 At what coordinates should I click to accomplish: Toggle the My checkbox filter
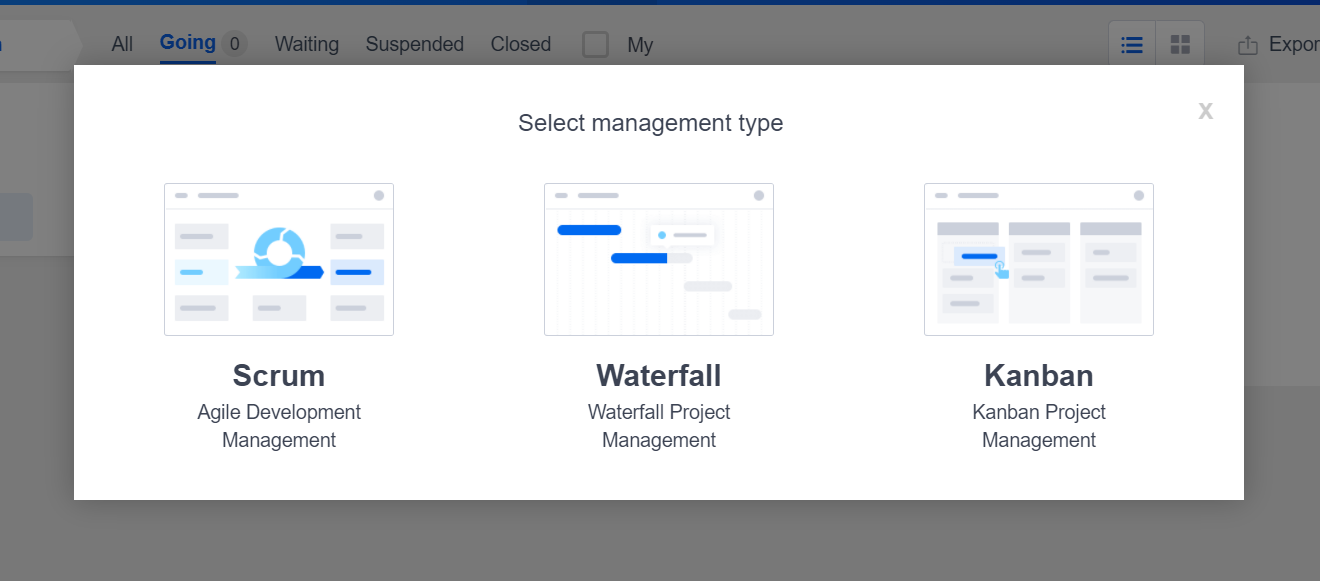coord(596,45)
